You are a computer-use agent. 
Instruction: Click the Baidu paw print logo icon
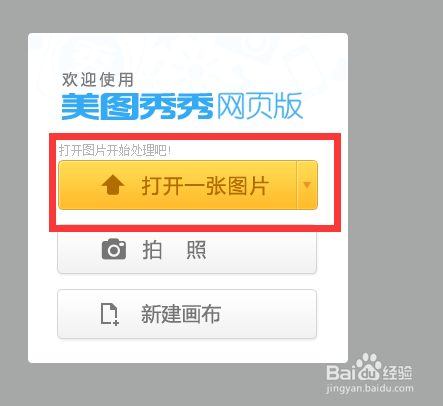[x=368, y=367]
